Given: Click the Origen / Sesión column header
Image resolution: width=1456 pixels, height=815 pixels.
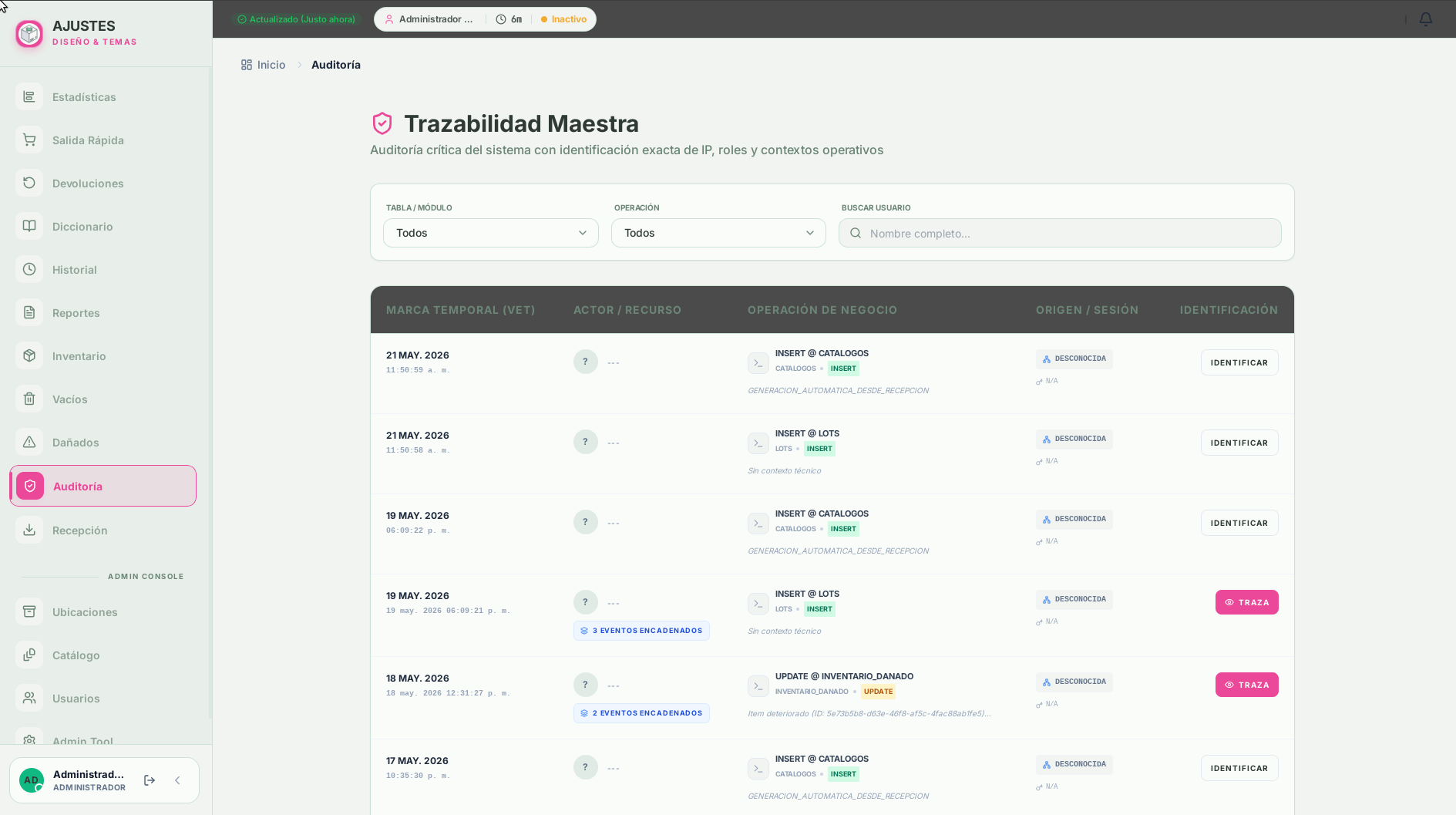Looking at the screenshot, I should point(1087,310).
